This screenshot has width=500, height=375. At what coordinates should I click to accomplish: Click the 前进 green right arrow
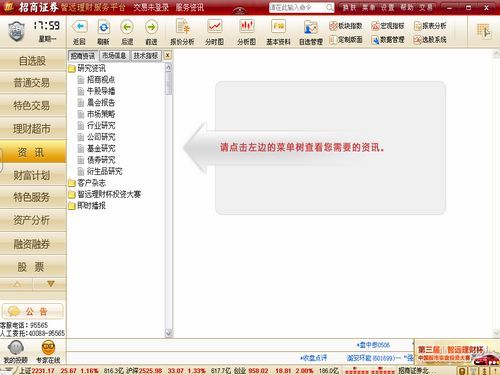click(151, 27)
